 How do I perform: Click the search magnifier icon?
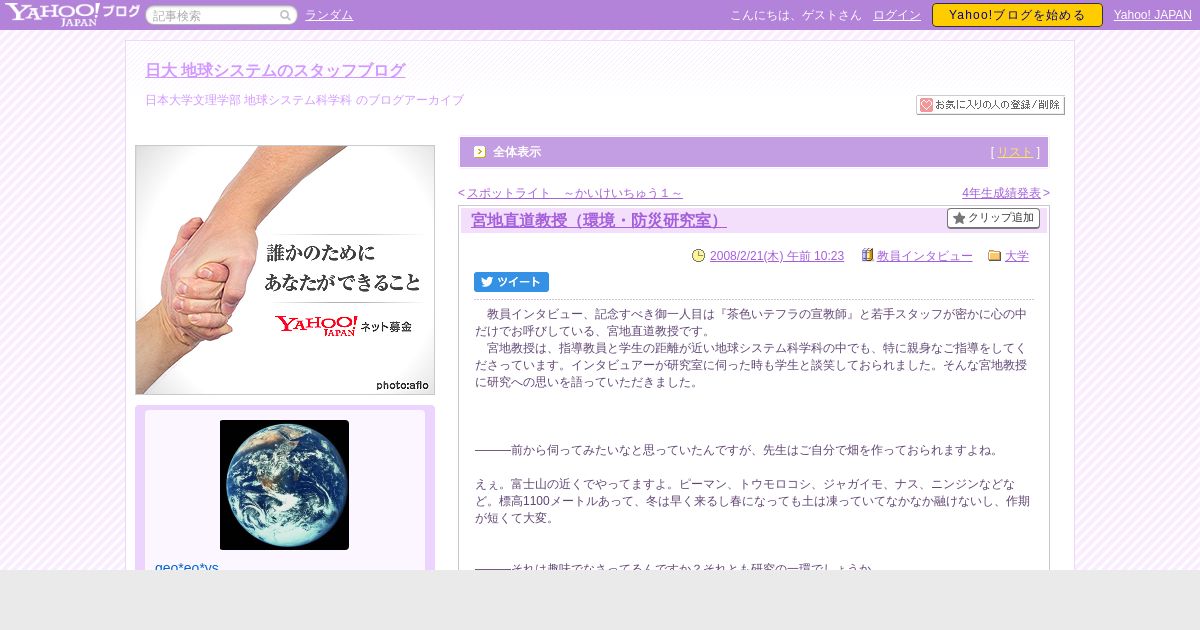[285, 16]
